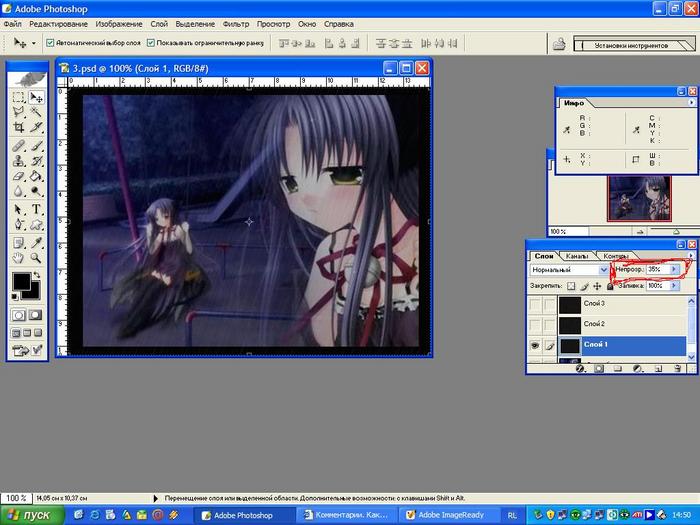Select the Healing Brush tool
Image resolution: width=700 pixels, height=525 pixels.
(18, 146)
